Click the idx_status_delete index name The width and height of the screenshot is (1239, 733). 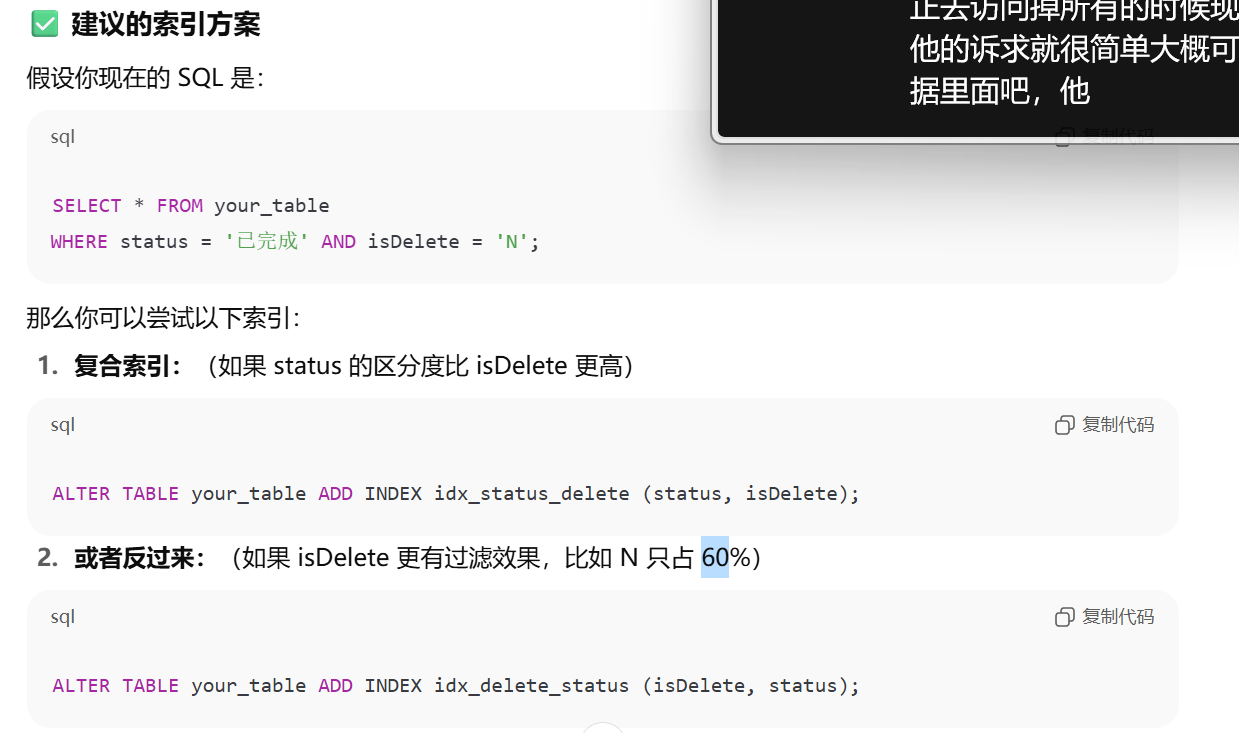pyautogui.click(x=531, y=493)
